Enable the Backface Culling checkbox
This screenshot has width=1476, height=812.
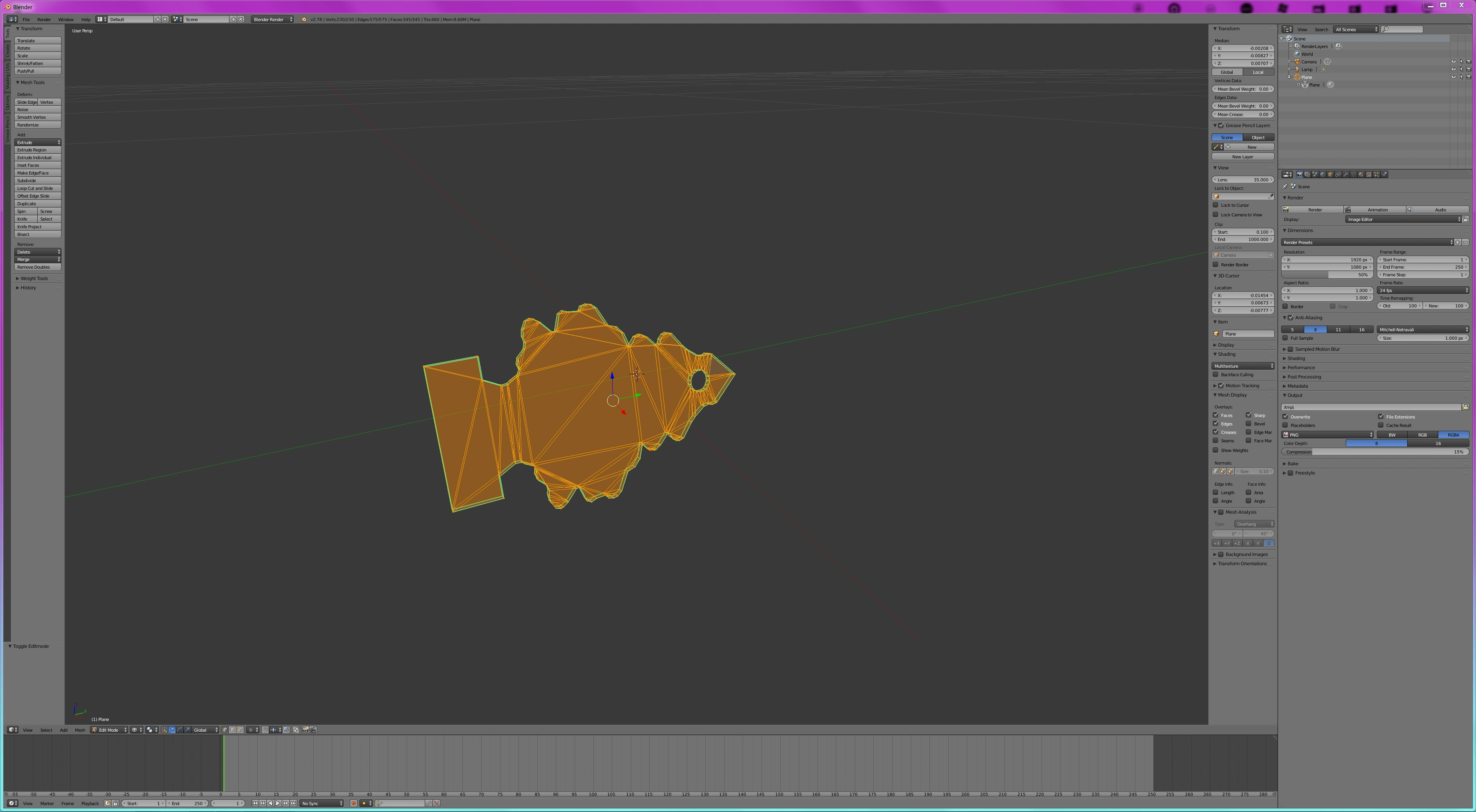point(1216,375)
